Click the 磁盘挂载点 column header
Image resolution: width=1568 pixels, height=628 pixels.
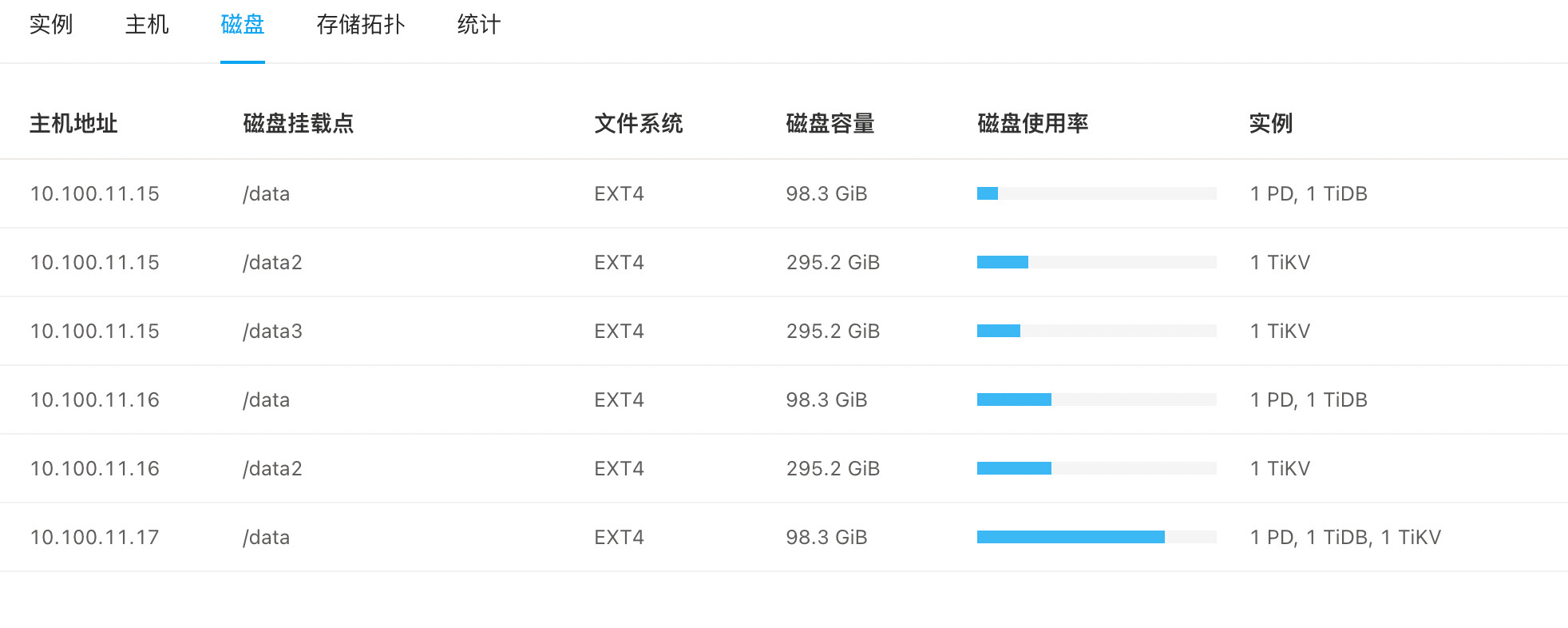click(x=298, y=124)
